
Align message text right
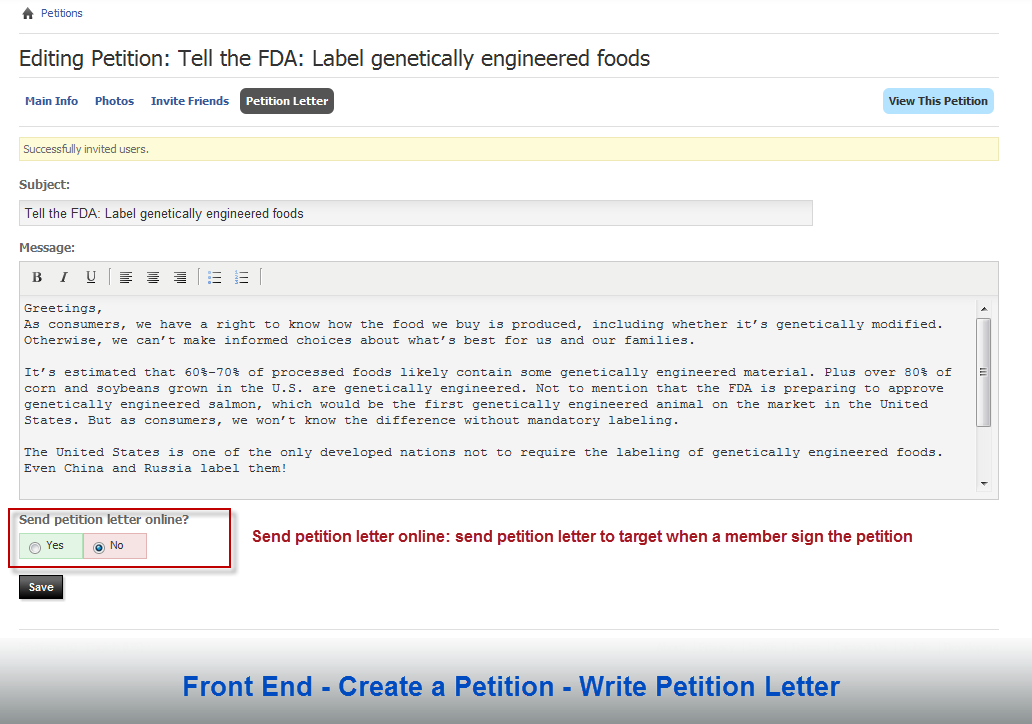coord(180,278)
